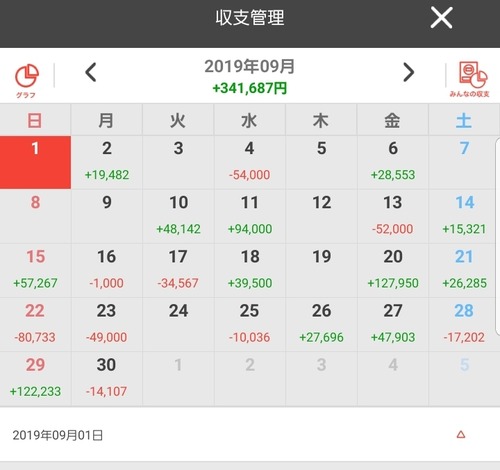Select day 12 in the calendar

pyautogui.click(x=321, y=216)
